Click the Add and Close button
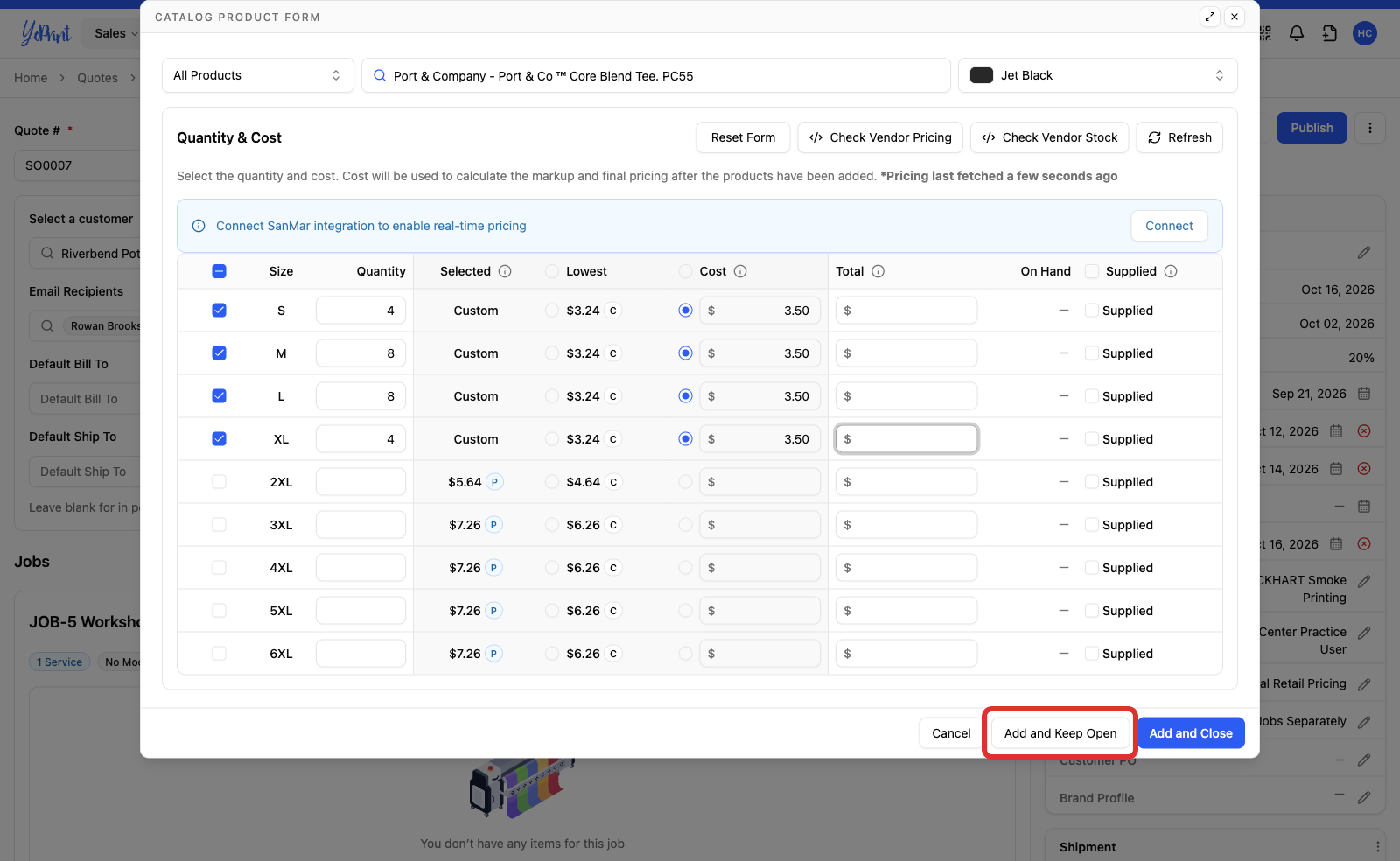 pyautogui.click(x=1191, y=733)
